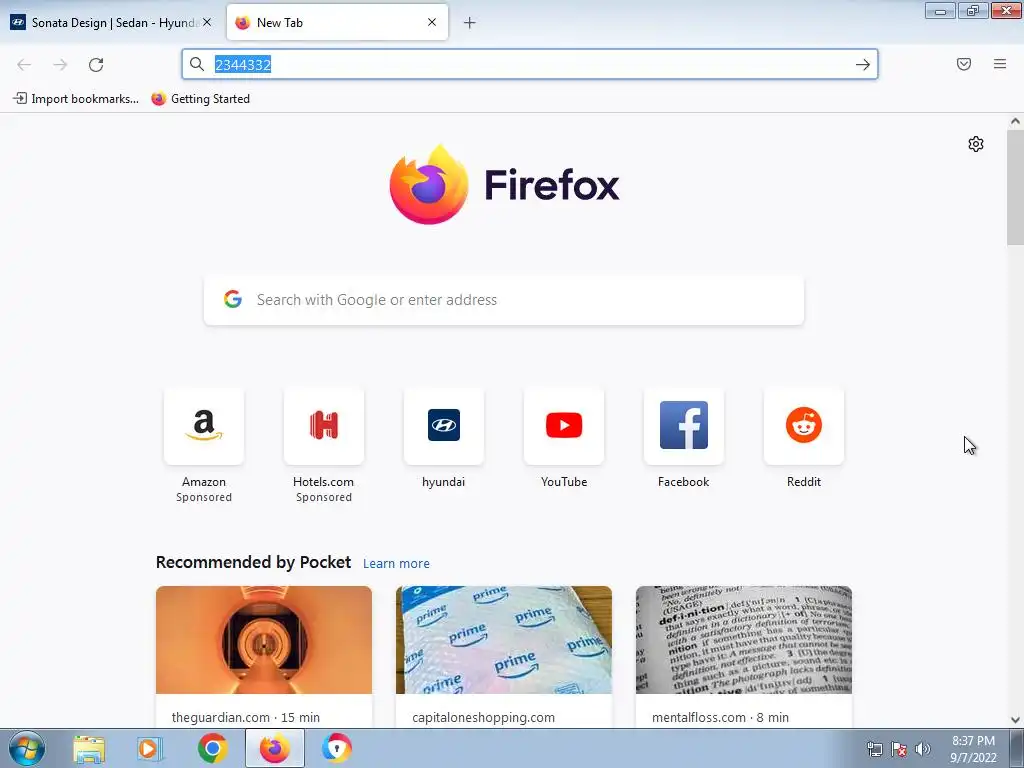Reload the page with the refresh icon
The width and height of the screenshot is (1024, 768).
pos(96,65)
